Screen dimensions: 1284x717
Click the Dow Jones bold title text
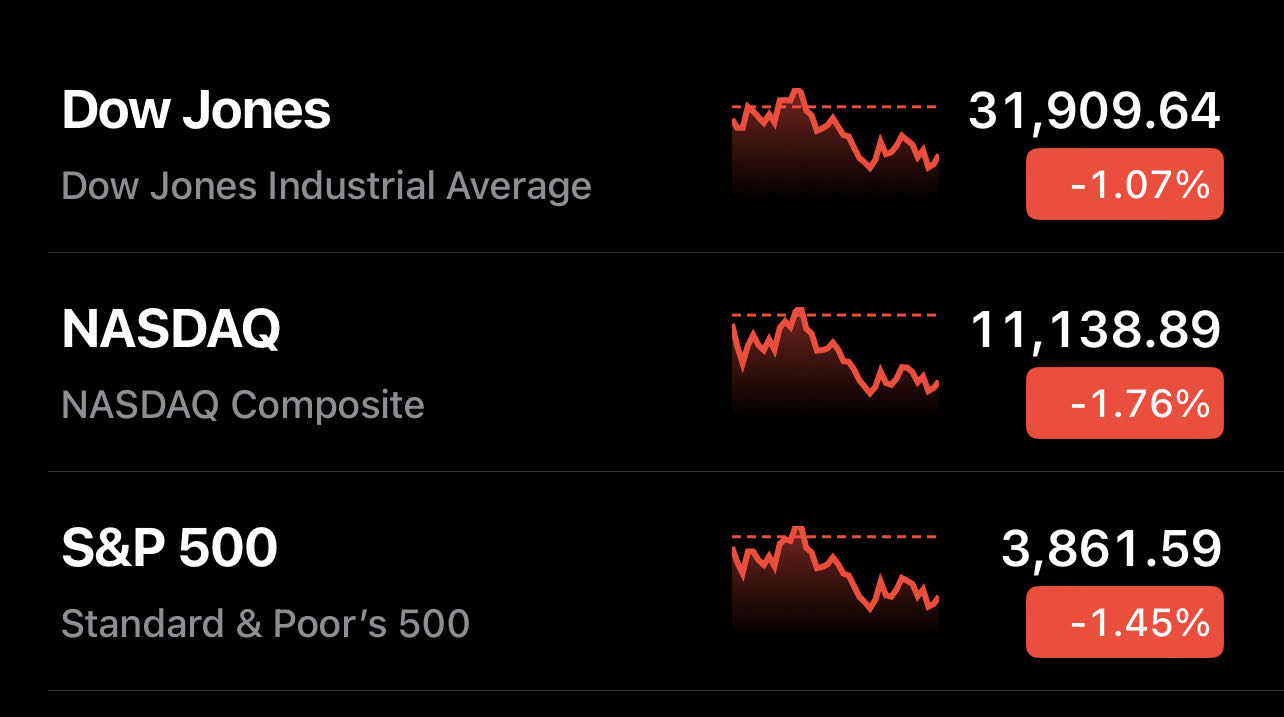coord(195,110)
